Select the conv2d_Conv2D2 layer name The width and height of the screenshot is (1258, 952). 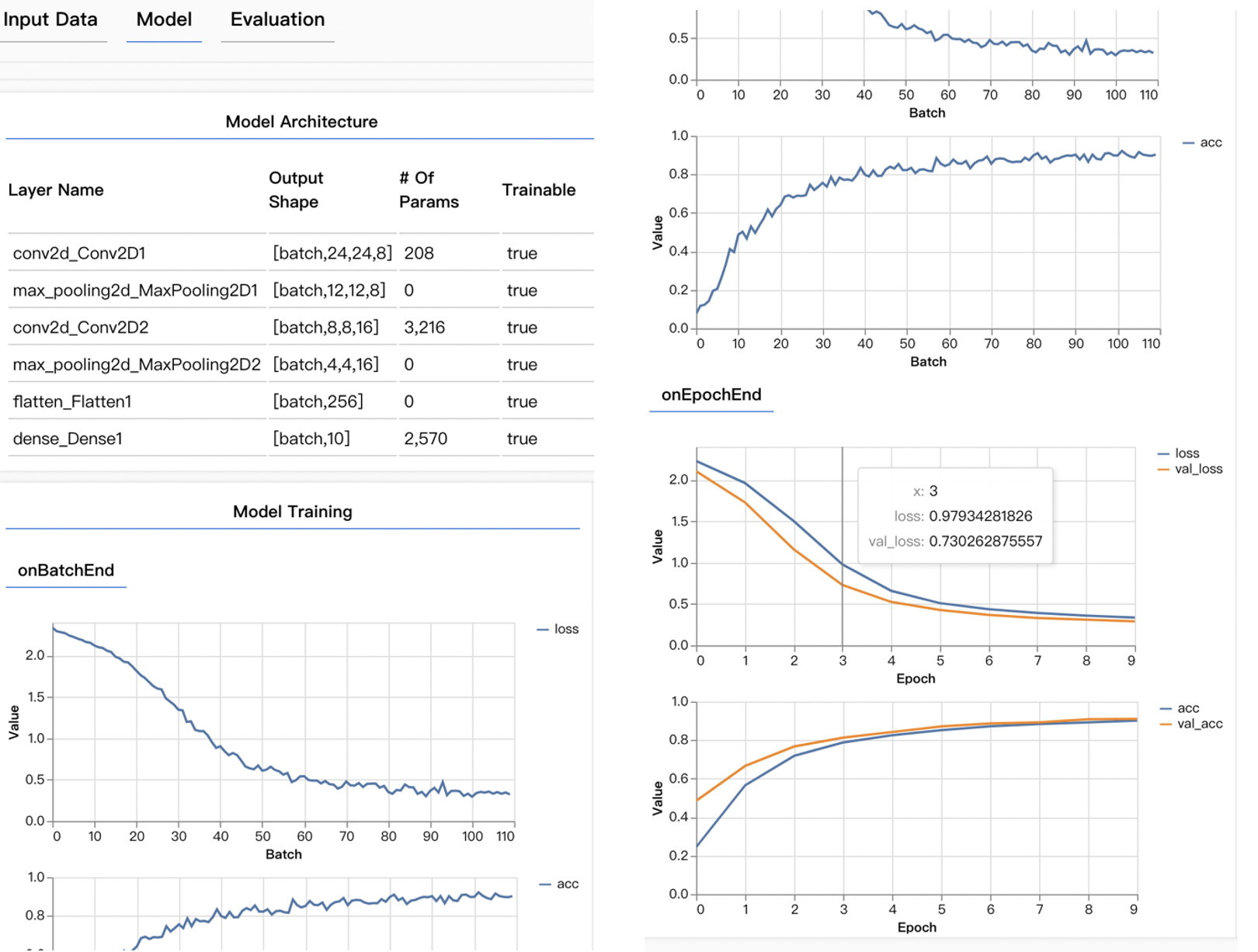coord(81,328)
